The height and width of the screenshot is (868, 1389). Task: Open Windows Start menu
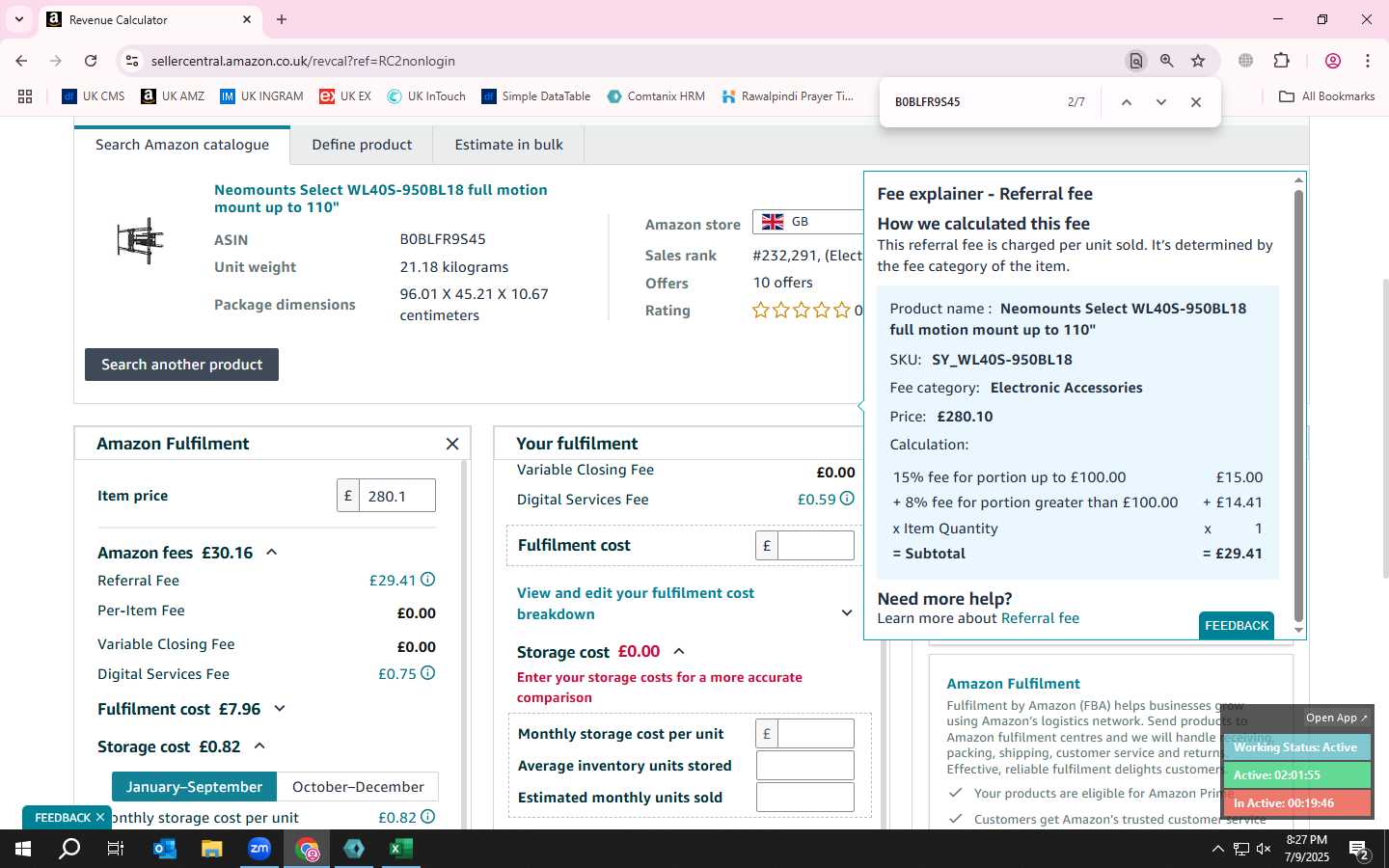point(23,849)
